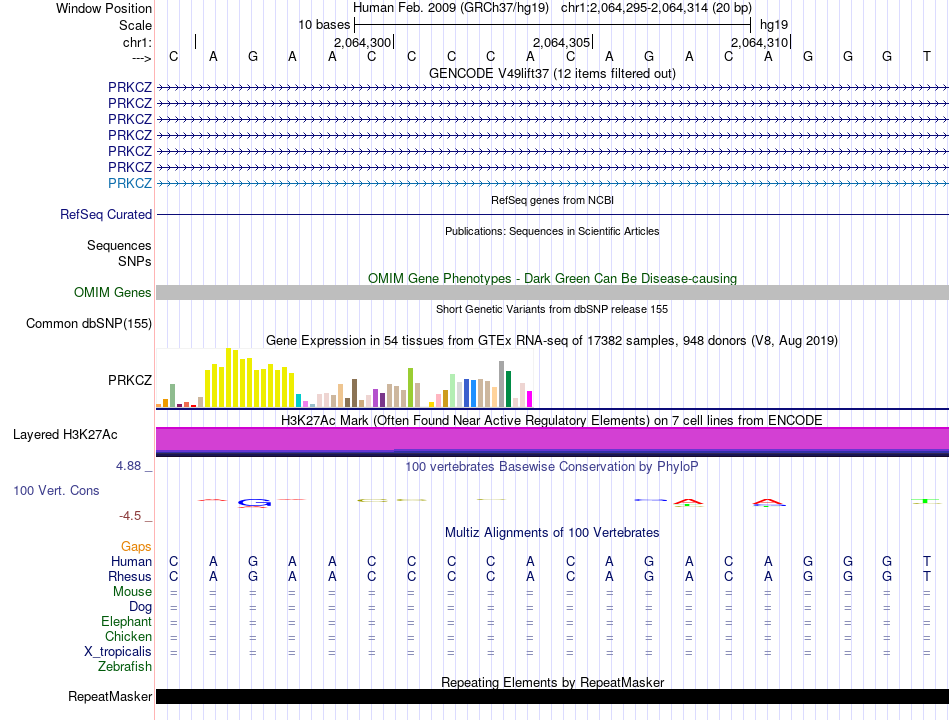Click the gray OMIM Genes bar
Screen dimensions: 950x720
click(x=552, y=292)
